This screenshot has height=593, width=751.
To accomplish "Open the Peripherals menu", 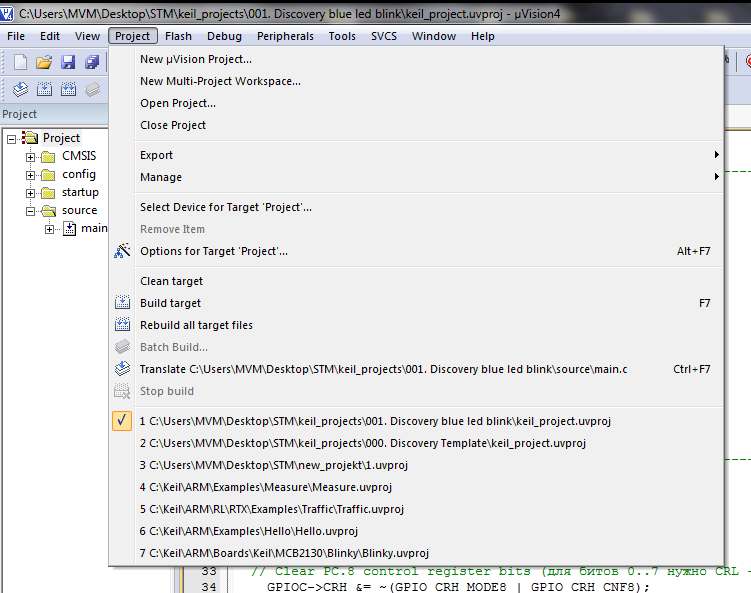I will [285, 36].
